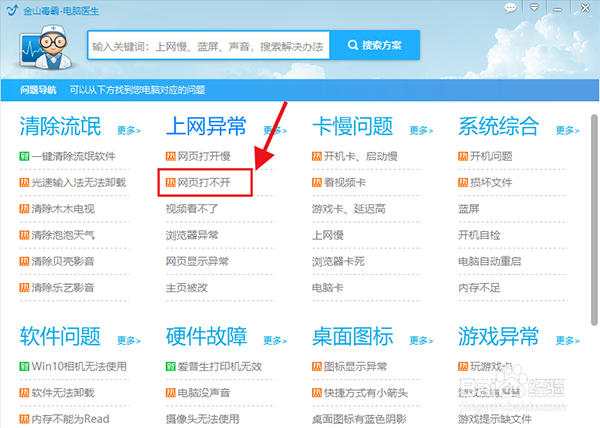Open the 摄像头无法使用 solution

coord(202,419)
